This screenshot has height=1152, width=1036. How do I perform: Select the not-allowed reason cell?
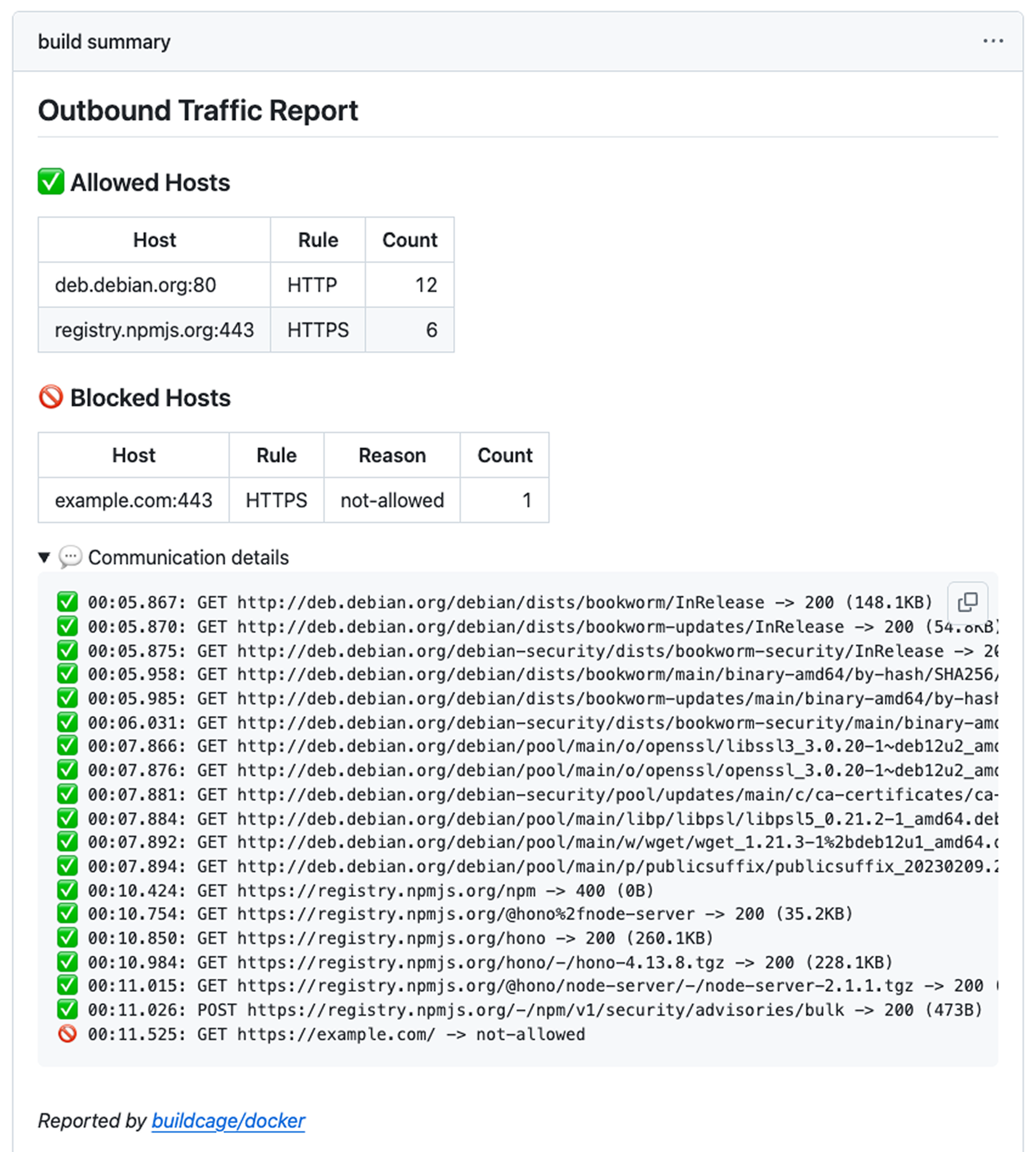pyautogui.click(x=392, y=500)
